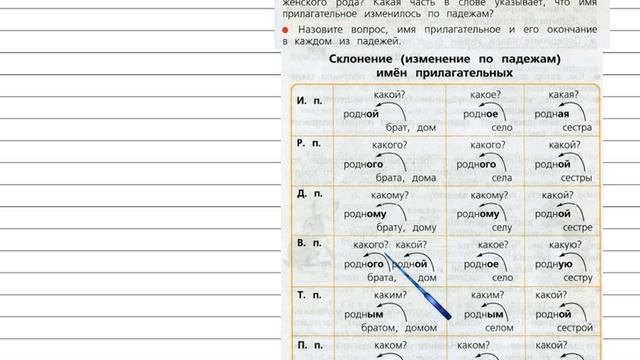Click 'брат, дом' in the И. п. row
Screen dimensions: 640x360
click(x=411, y=128)
